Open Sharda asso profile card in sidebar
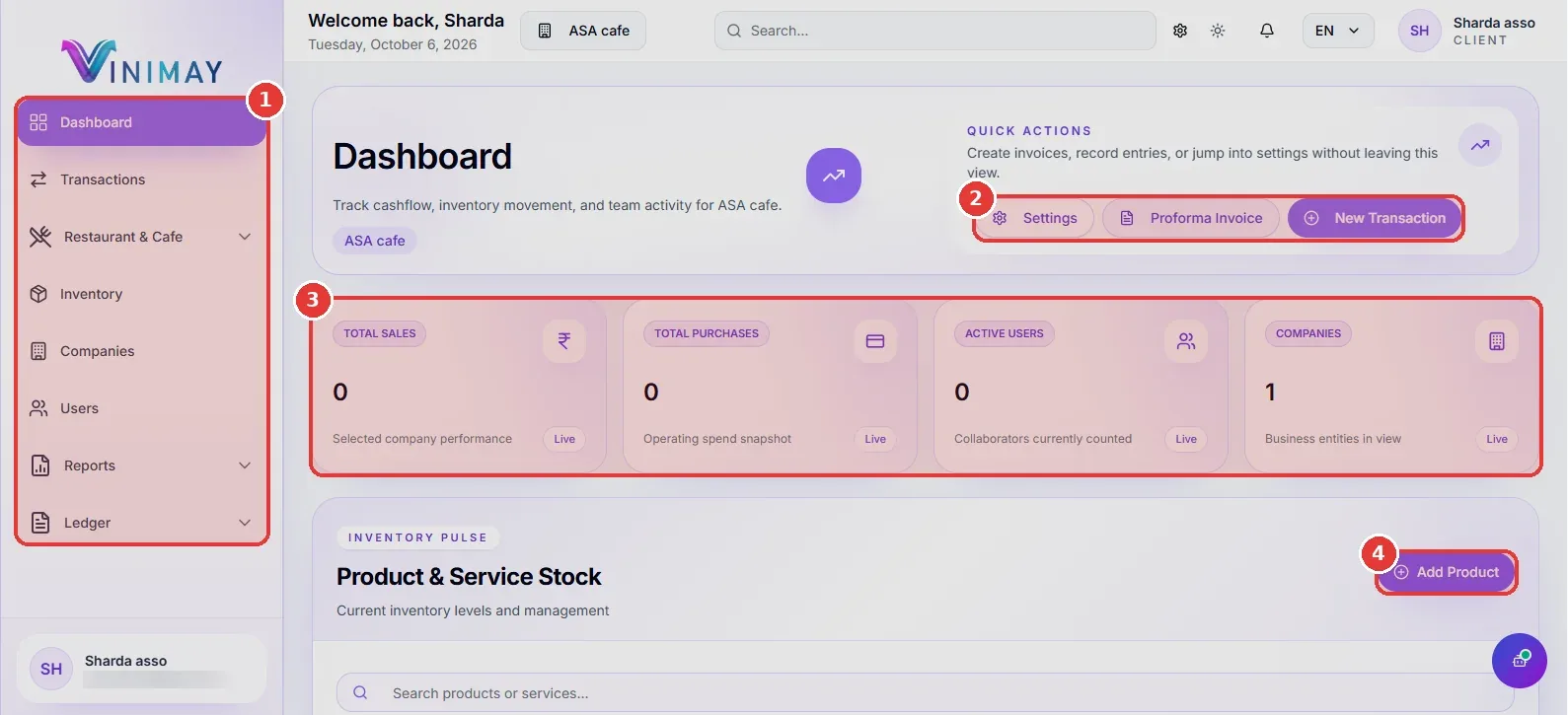1568x715 pixels. (142, 669)
